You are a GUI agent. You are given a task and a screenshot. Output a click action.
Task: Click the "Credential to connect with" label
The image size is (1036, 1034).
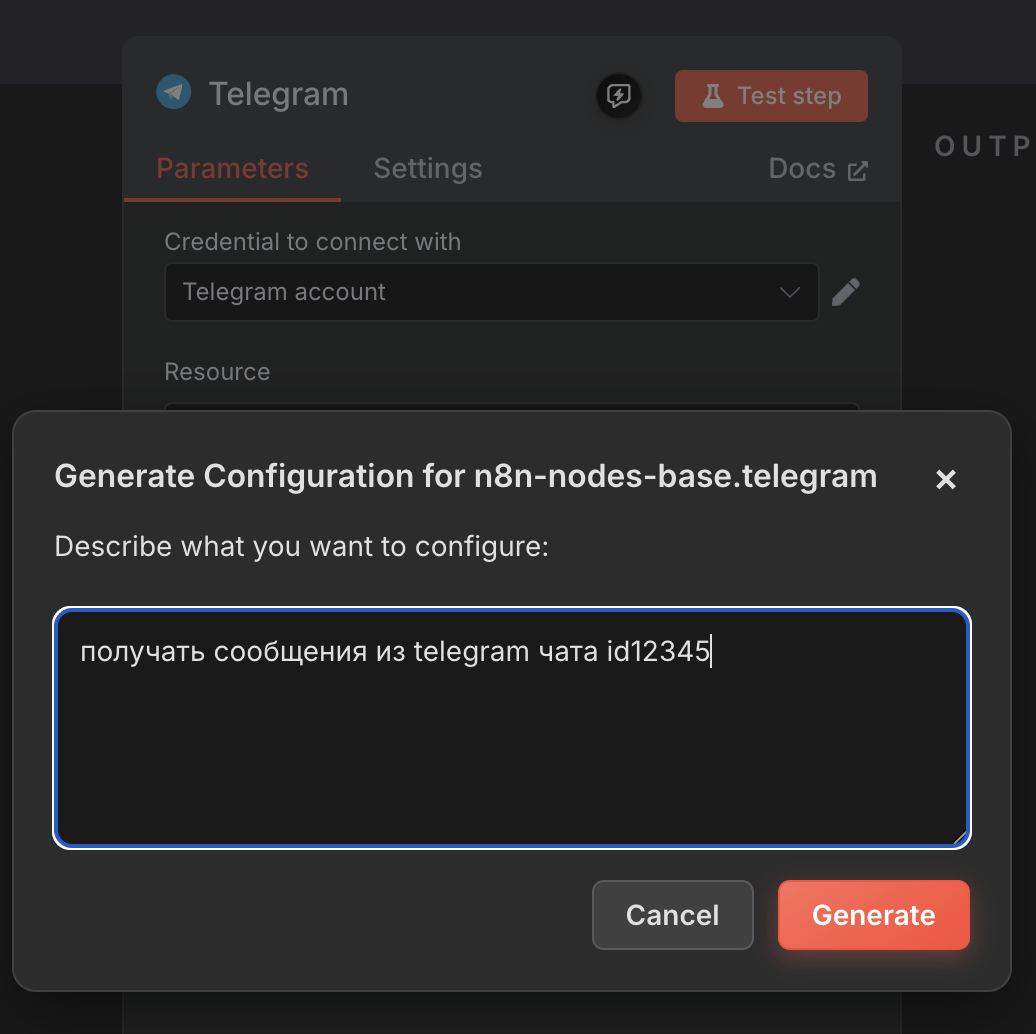[x=312, y=242]
